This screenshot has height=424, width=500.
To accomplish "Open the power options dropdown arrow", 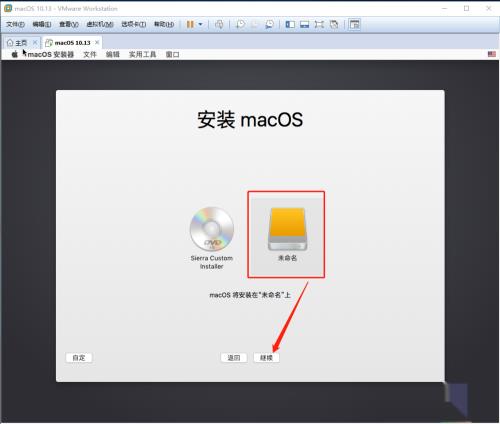I will tap(200, 24).
